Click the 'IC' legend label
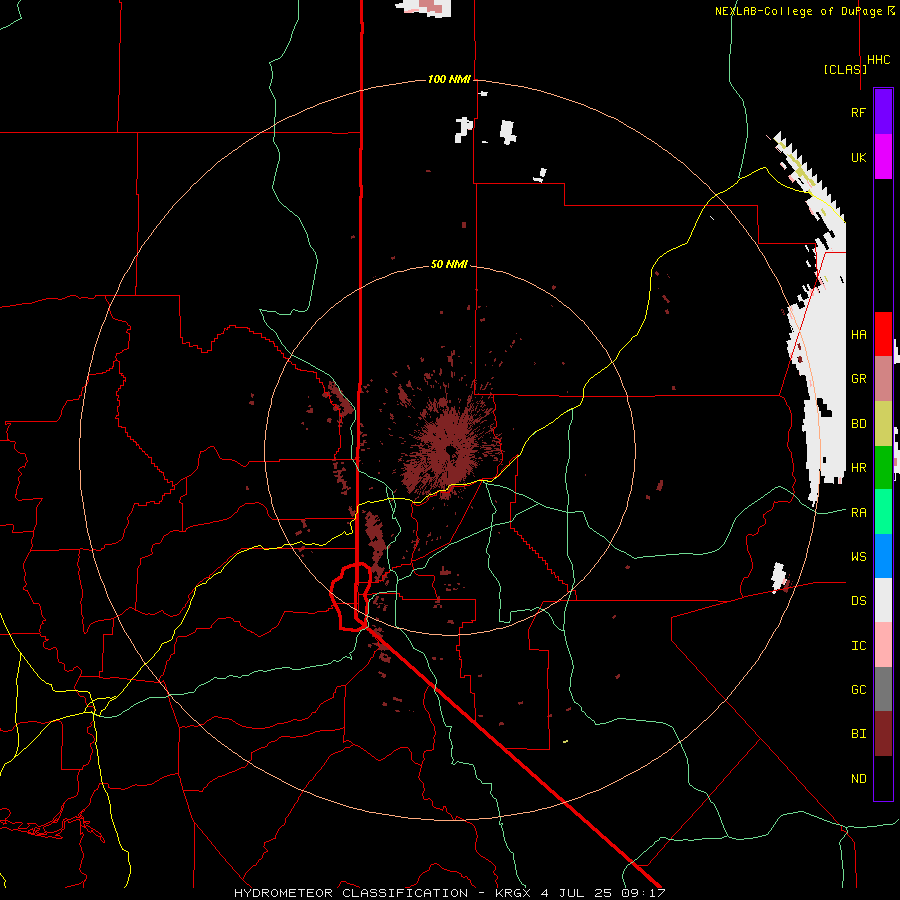Image resolution: width=900 pixels, height=900 pixels. (x=858, y=646)
